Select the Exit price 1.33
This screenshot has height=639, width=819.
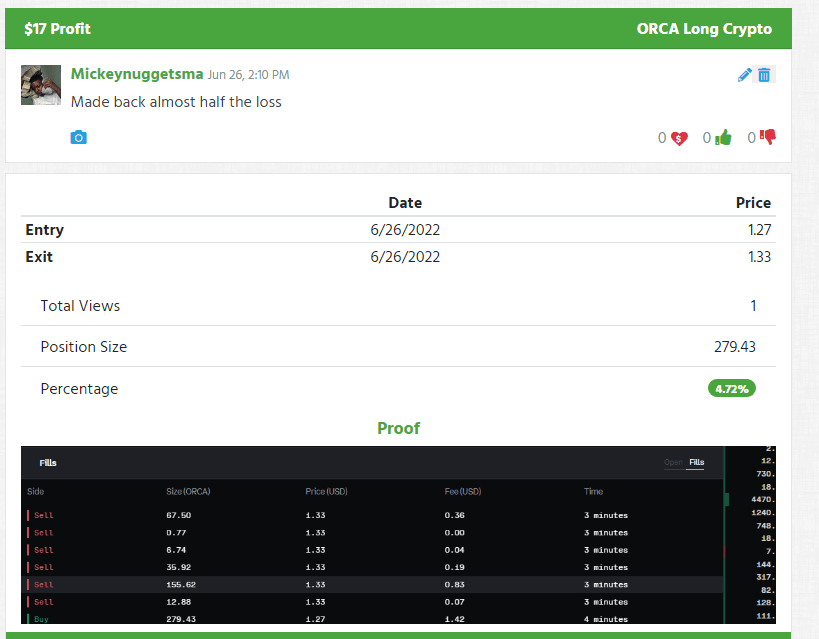759,257
